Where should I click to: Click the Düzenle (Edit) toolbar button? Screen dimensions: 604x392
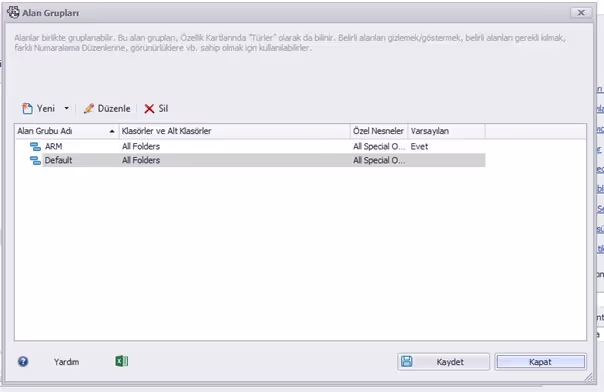pyautogui.click(x=107, y=109)
